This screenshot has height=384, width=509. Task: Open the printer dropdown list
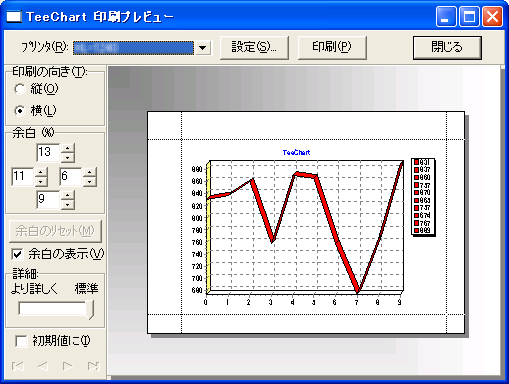[203, 48]
